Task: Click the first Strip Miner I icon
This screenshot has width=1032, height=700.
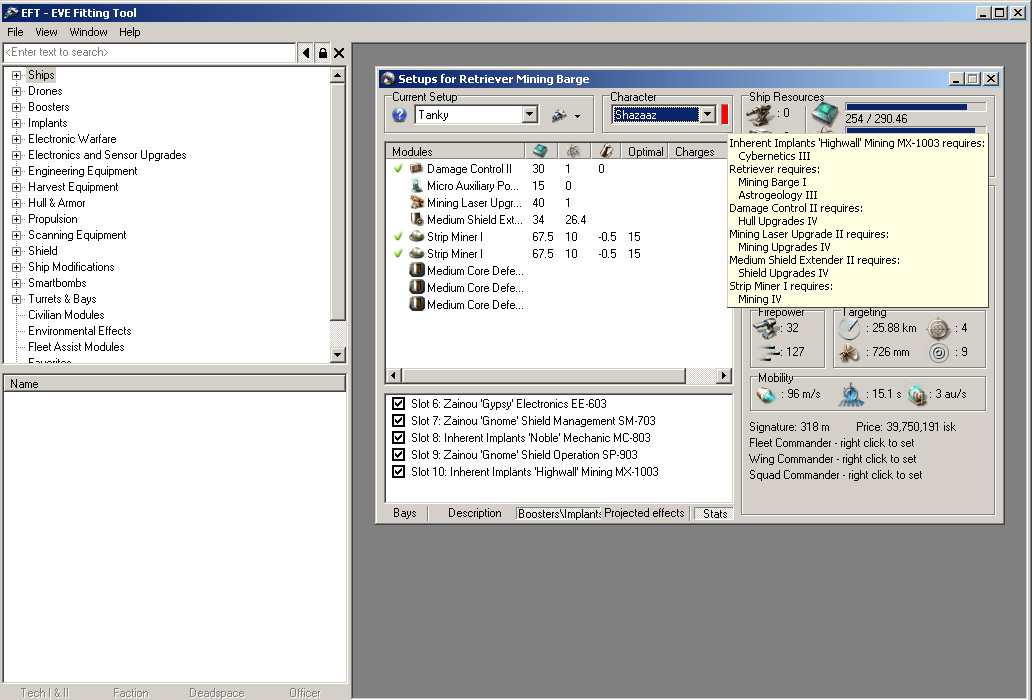Action: [416, 236]
